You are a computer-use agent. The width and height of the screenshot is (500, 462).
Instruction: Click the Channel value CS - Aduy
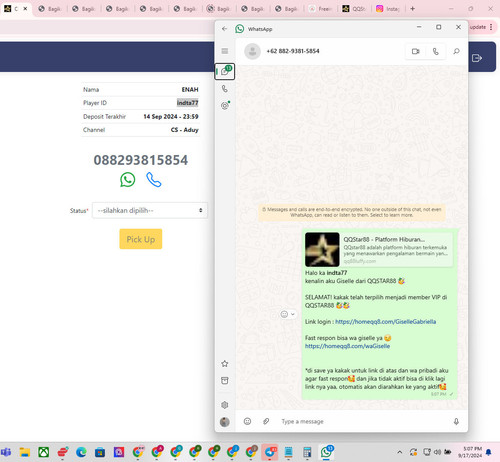pyautogui.click(x=185, y=130)
